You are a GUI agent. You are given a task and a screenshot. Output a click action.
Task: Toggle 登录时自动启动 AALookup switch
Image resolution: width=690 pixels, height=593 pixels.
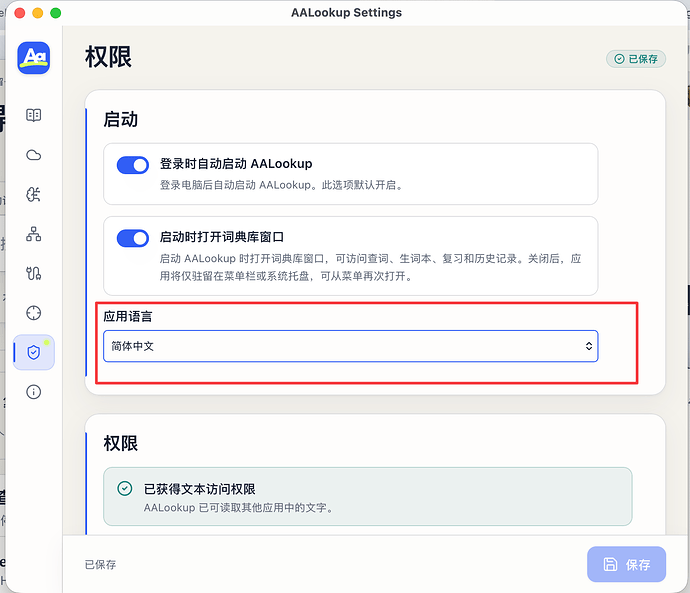point(132,165)
